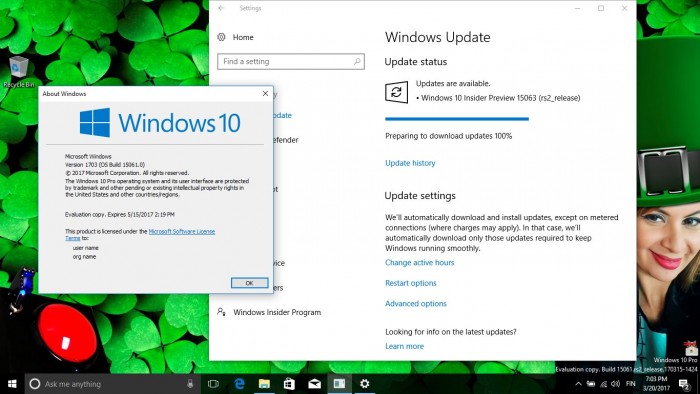Viewport: 700px width, 394px height.
Task: Click the Settings gear on taskbar
Action: click(365, 384)
